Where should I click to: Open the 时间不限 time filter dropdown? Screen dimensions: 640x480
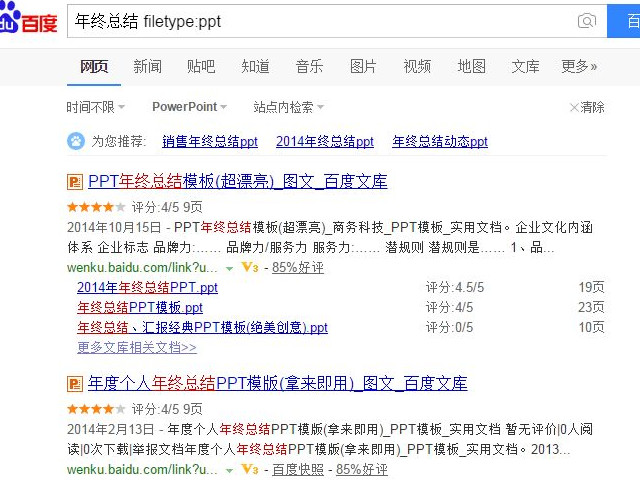96,107
